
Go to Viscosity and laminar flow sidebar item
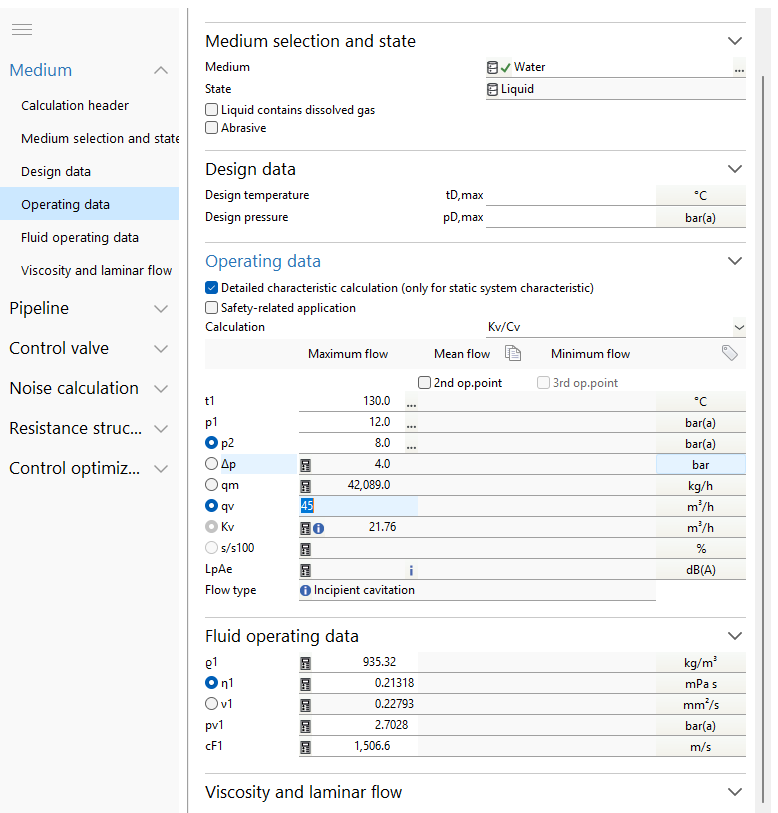(x=96, y=271)
